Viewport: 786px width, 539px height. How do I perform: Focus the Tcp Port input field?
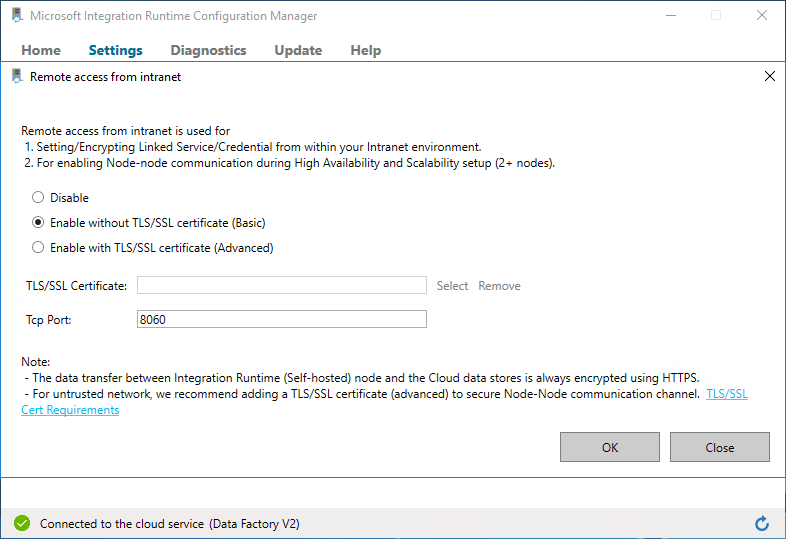tap(282, 319)
